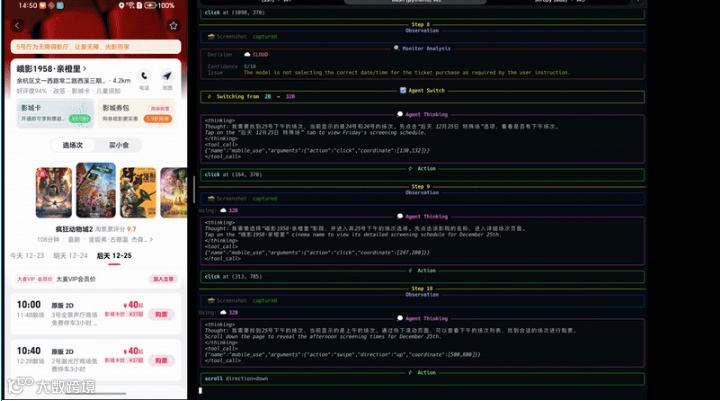Image resolution: width=721 pixels, height=401 pixels.
Task: Buy ticket for the 10:00 showing
Action: pyautogui.click(x=161, y=314)
